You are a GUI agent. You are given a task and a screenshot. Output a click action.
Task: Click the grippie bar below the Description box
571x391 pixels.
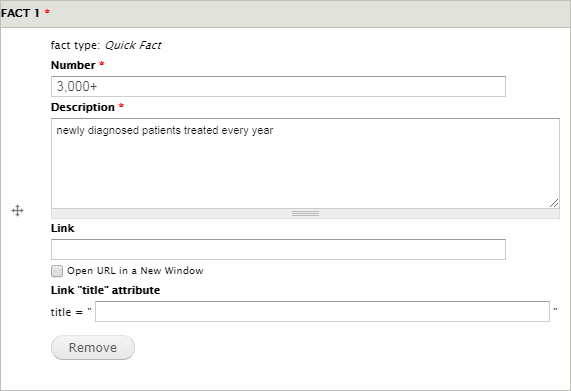[305, 214]
